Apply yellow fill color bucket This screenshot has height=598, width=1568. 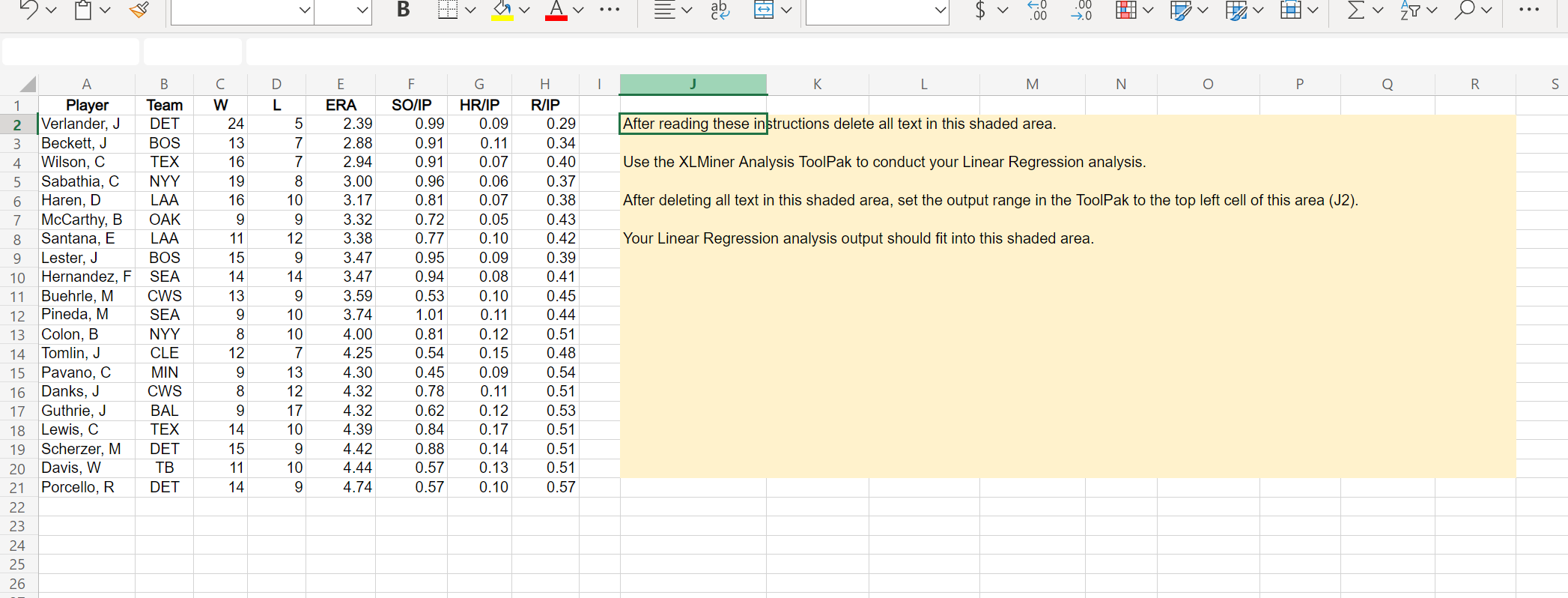pos(502,10)
